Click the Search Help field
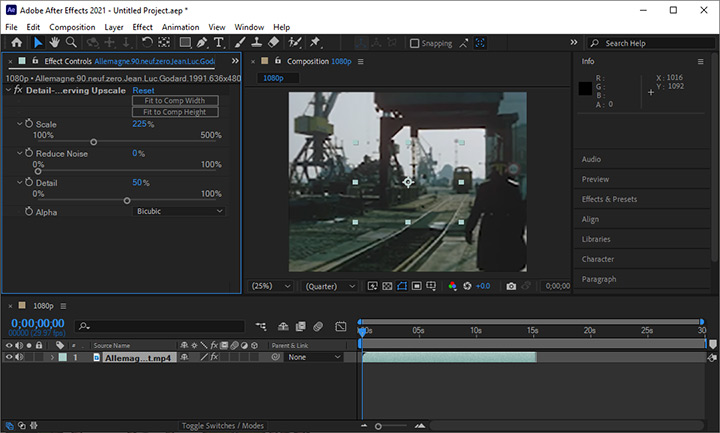The height and width of the screenshot is (433, 720). (651, 43)
